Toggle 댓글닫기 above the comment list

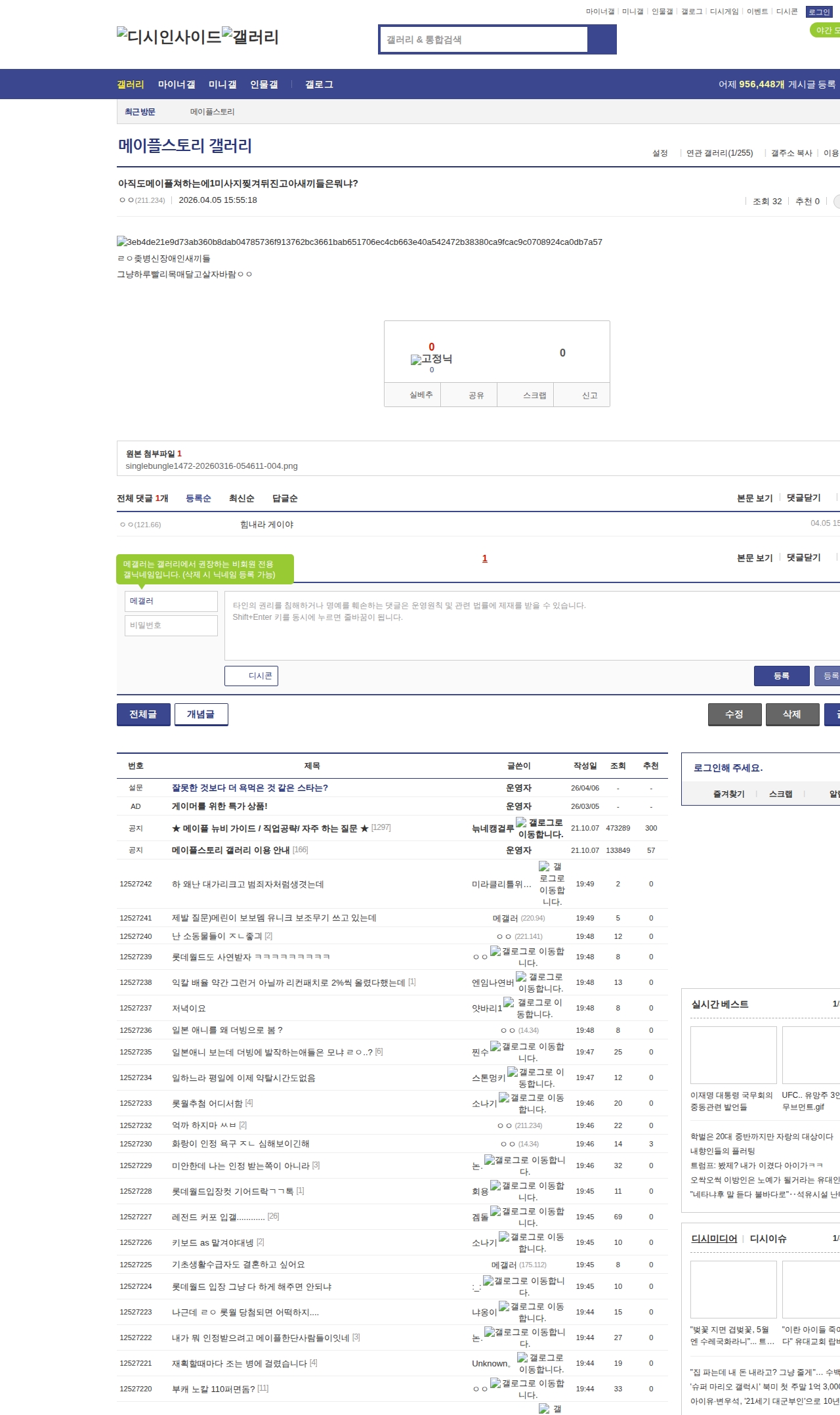tap(804, 498)
